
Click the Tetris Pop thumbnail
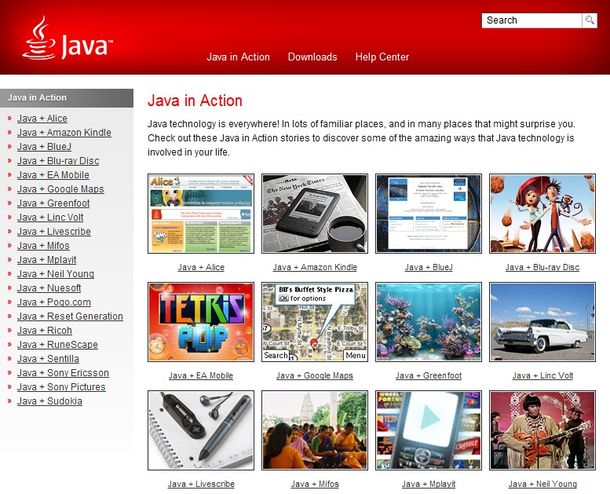(x=201, y=322)
